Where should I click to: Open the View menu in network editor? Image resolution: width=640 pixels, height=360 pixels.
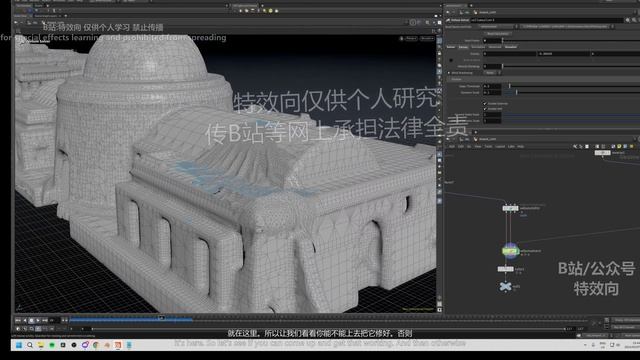pos(478,146)
